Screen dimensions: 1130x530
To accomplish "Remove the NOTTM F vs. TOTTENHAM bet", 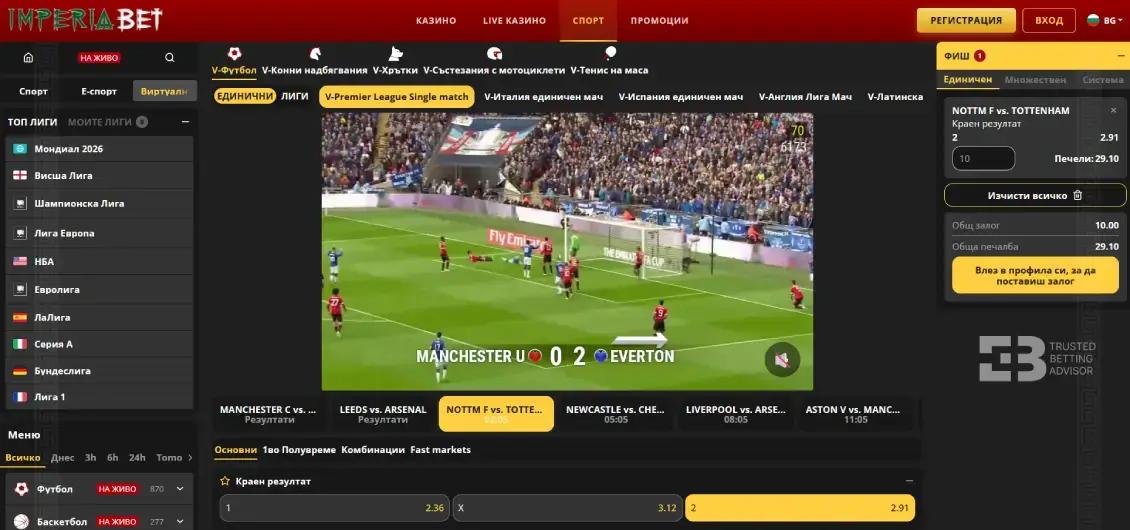I will 1113,110.
